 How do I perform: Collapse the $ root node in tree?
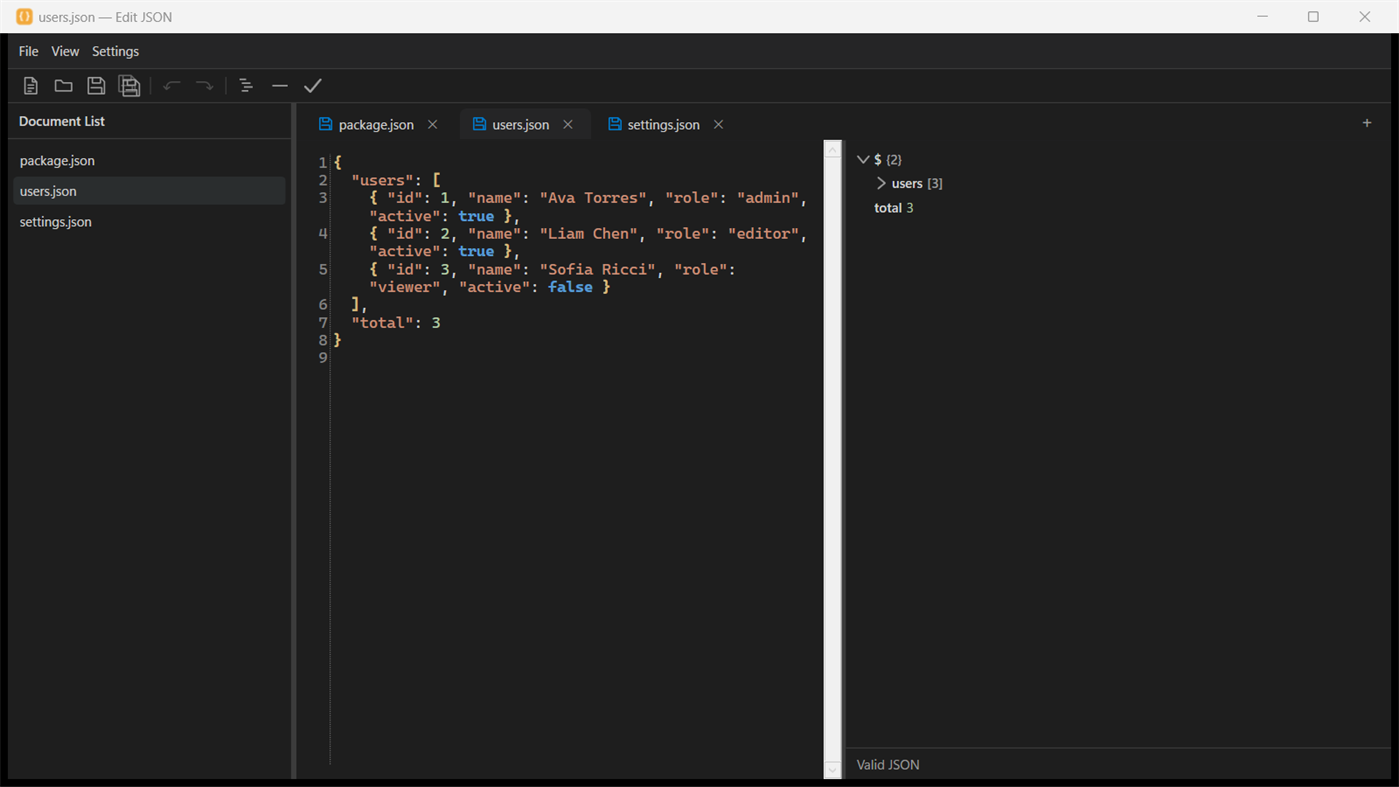[x=863, y=159]
